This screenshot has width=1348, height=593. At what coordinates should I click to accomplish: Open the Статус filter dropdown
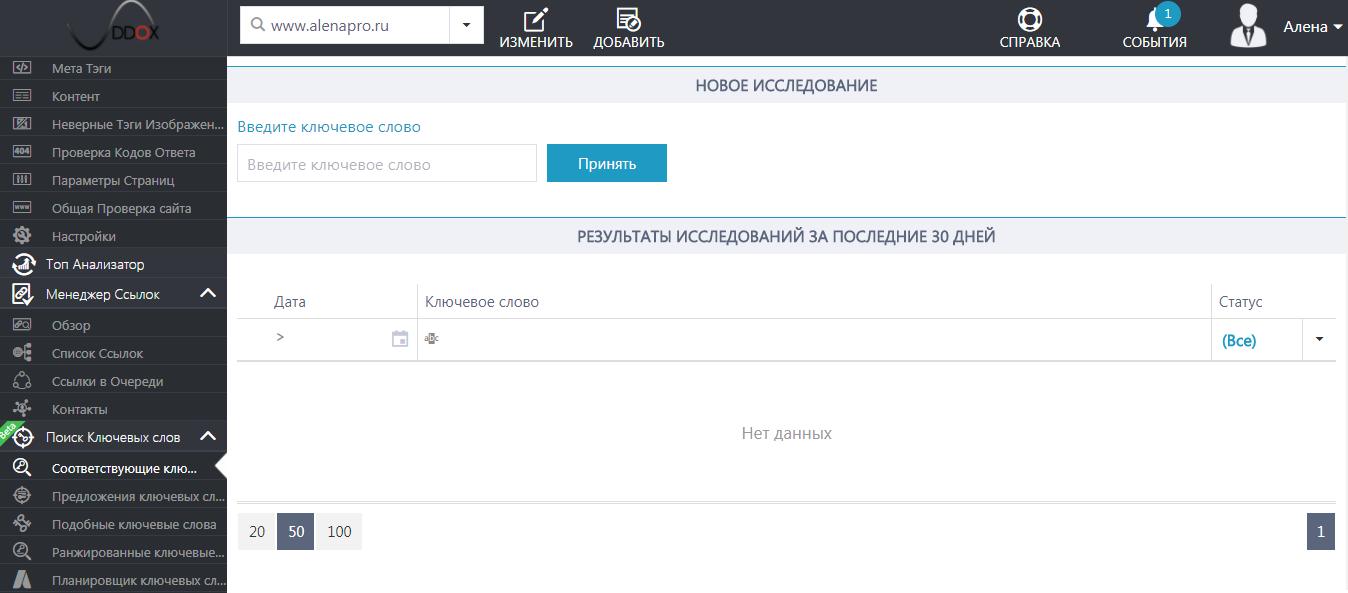point(1319,340)
